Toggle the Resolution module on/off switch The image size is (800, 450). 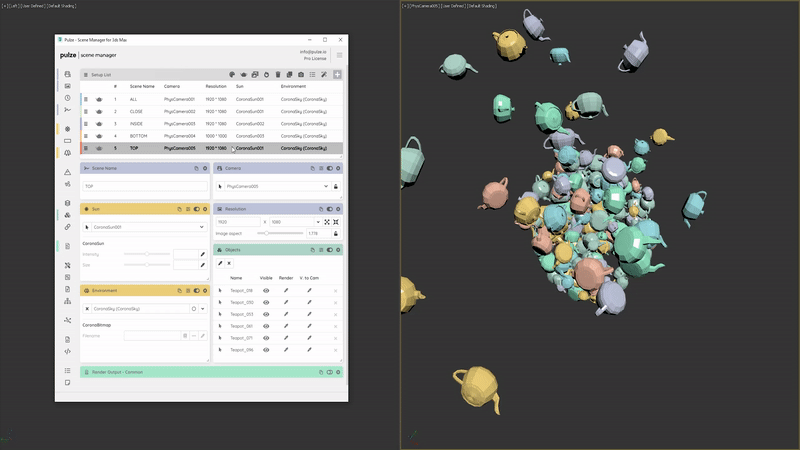330,209
